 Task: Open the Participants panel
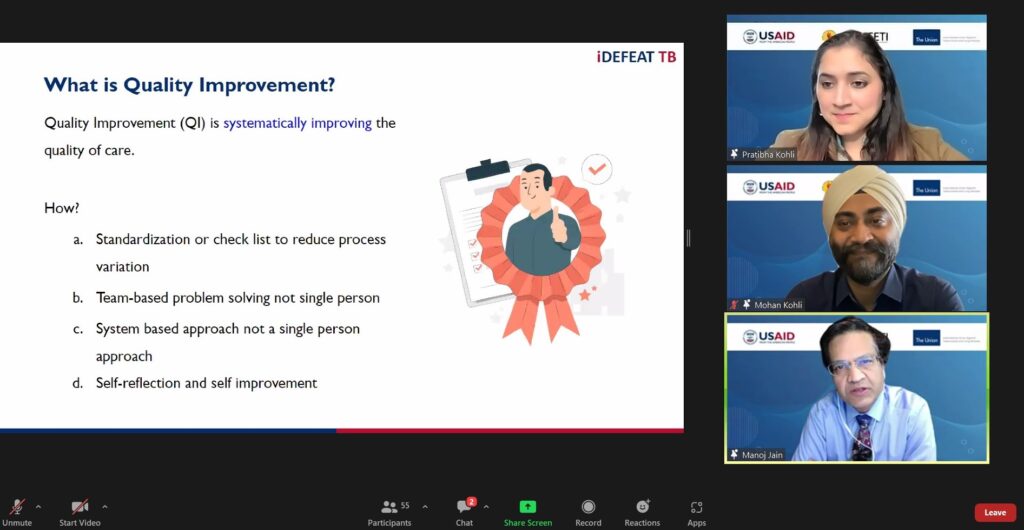click(x=388, y=507)
